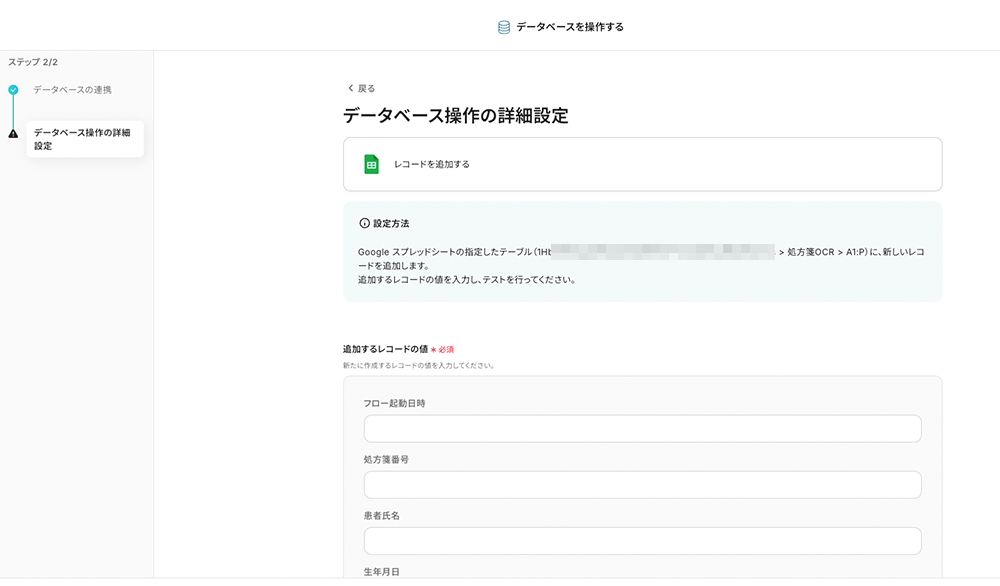This screenshot has height=586, width=1000.
Task: Click the blurred spreadsheet ID text
Action: point(663,250)
